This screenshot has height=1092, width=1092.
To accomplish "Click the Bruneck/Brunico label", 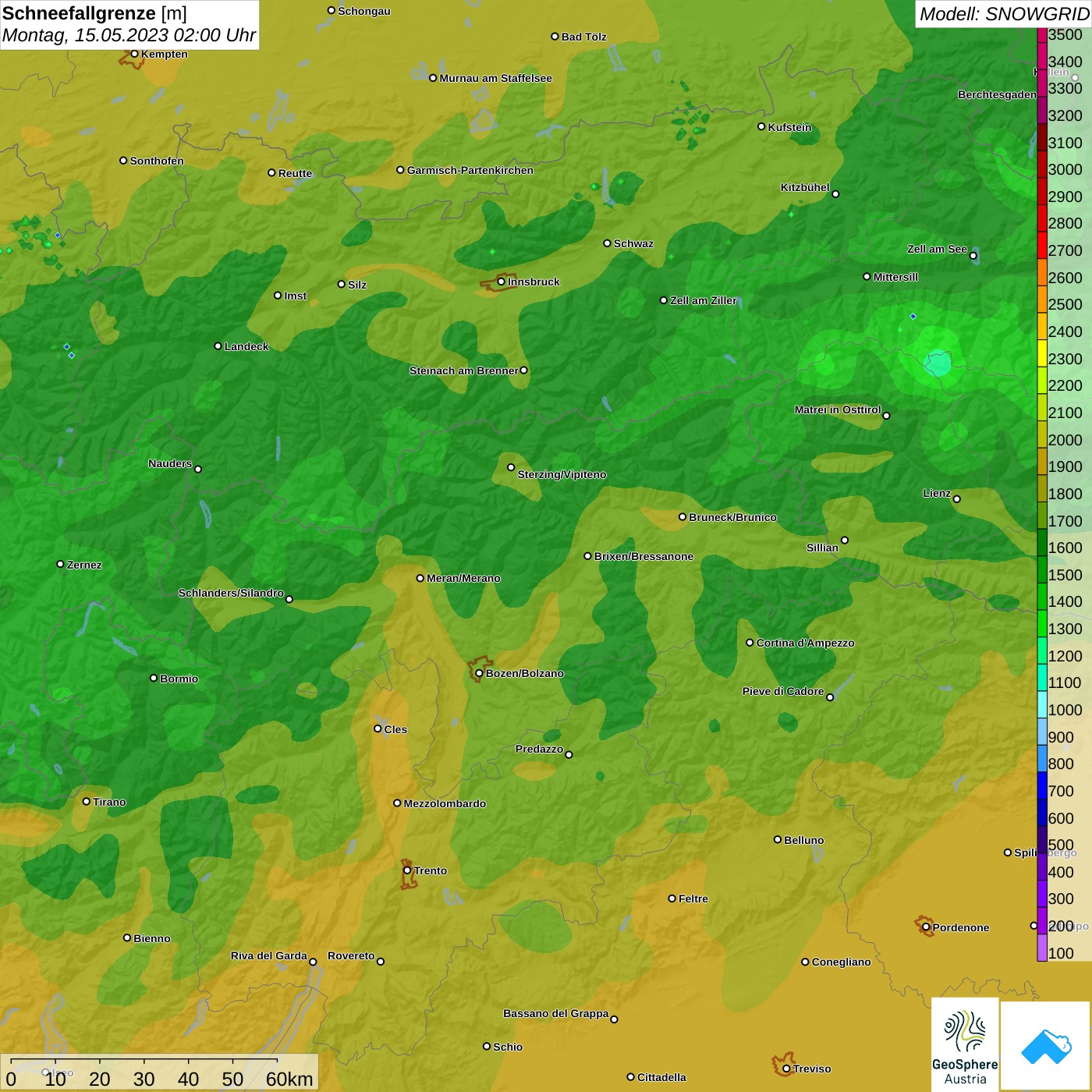I will coord(732,517).
